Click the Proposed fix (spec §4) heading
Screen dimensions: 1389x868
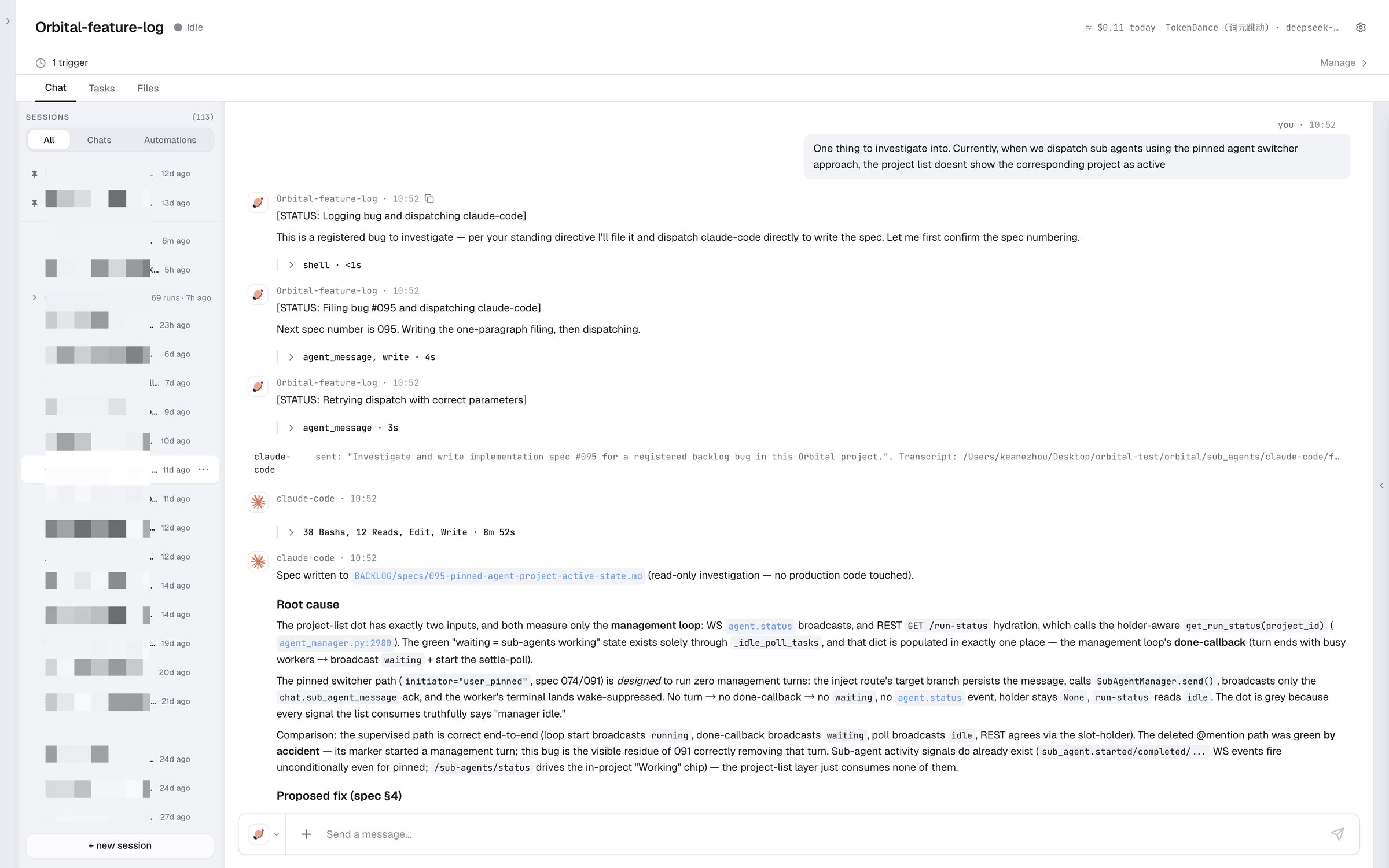pos(339,796)
